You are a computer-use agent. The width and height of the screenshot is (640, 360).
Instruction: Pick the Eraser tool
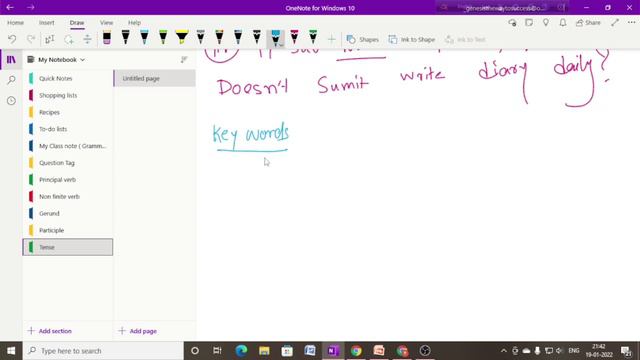coord(107,38)
